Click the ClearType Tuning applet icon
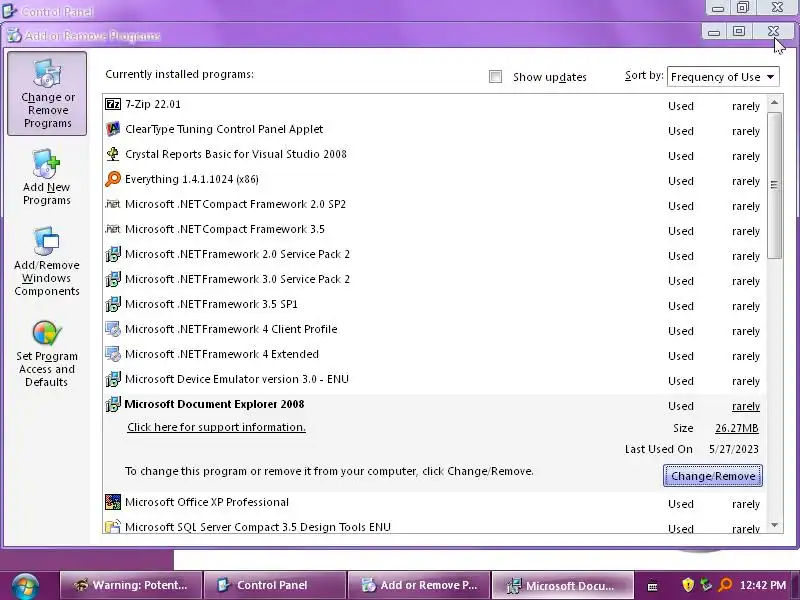Image resolution: width=800 pixels, height=600 pixels. 113,129
